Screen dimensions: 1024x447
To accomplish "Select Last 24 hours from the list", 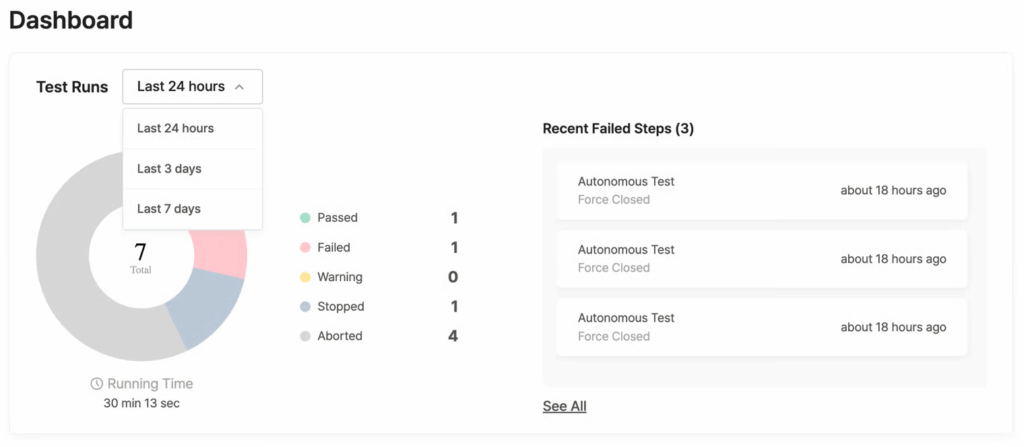I will (176, 129).
